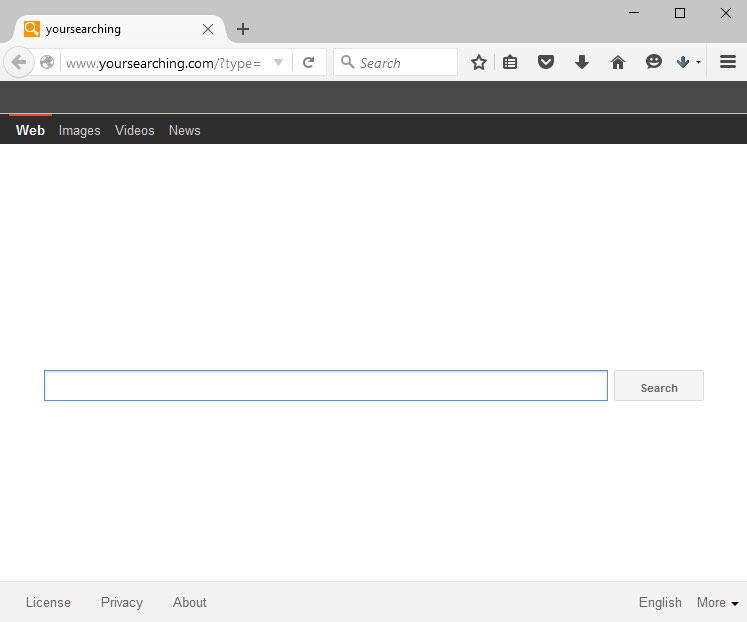
Task: Bookmark this page with the star icon
Action: click(x=479, y=63)
